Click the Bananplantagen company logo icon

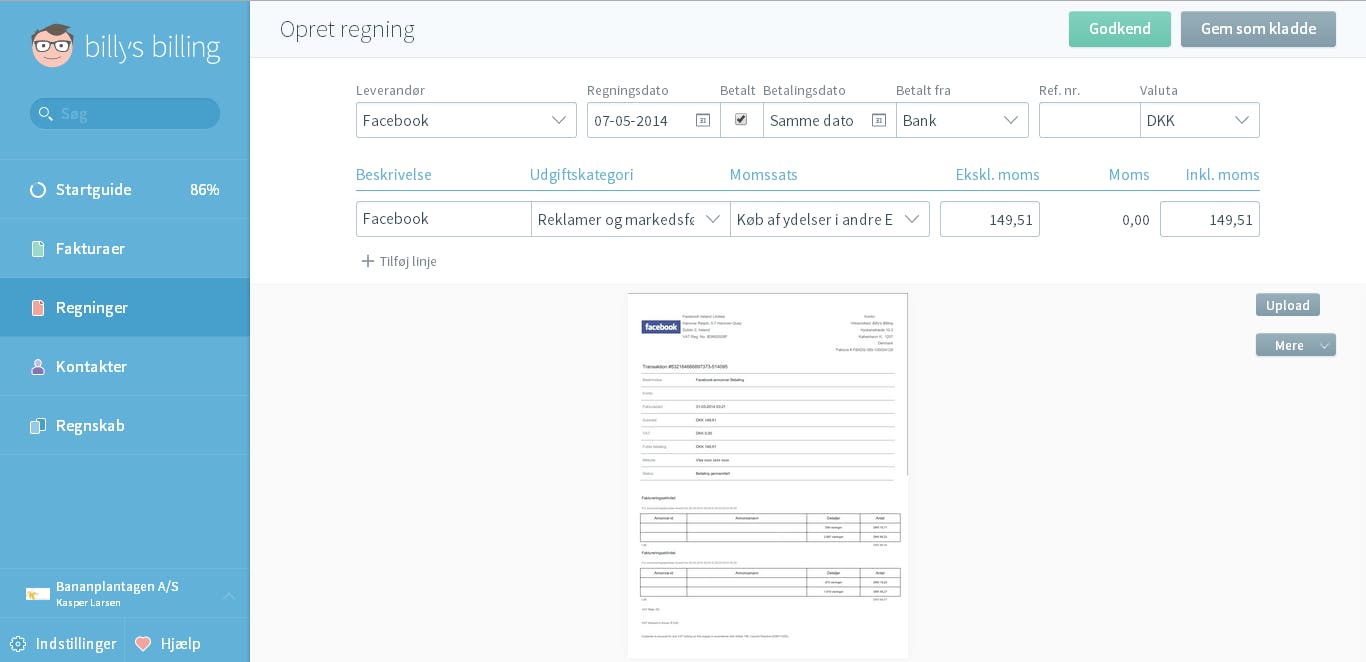(x=38, y=594)
